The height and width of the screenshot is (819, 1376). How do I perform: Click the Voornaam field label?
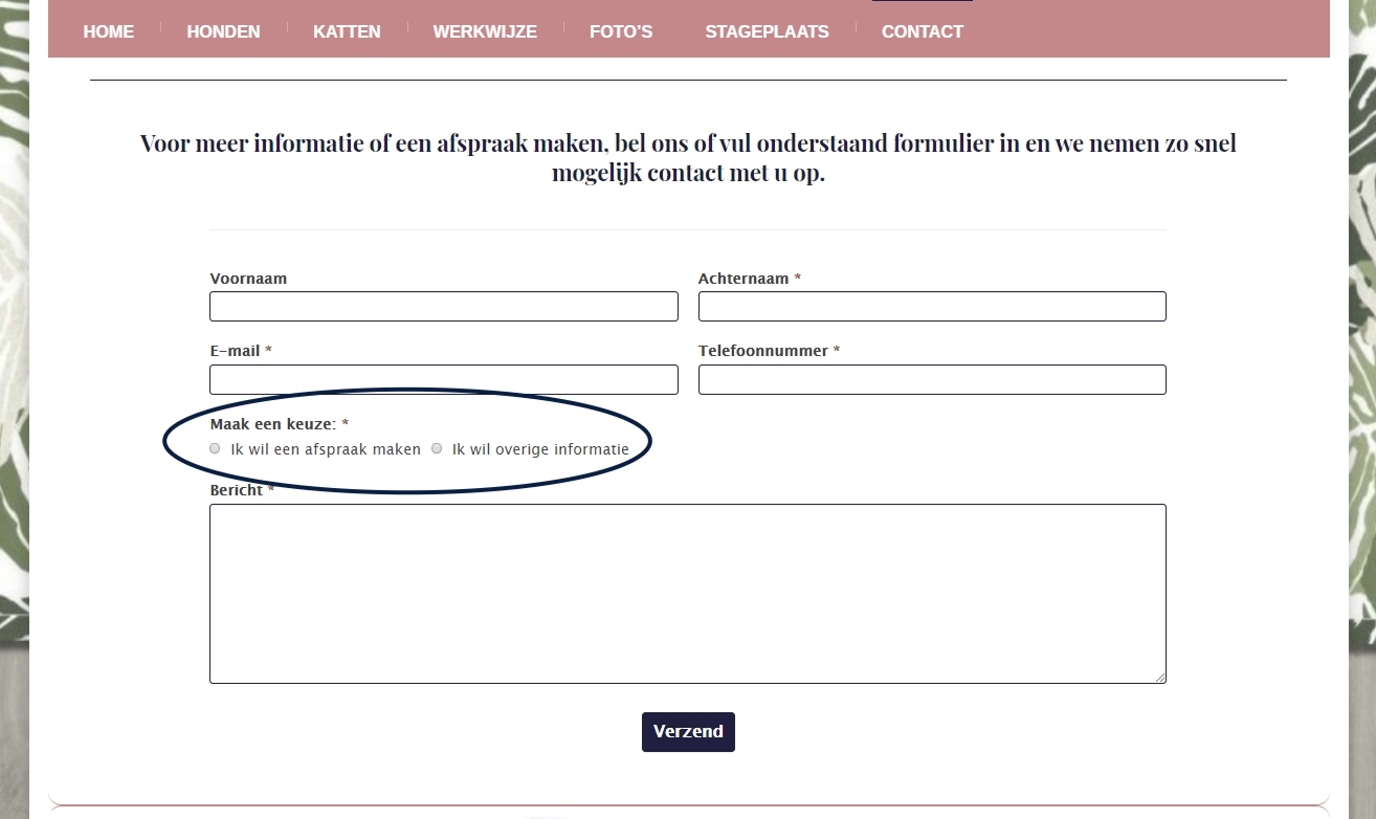248,279
